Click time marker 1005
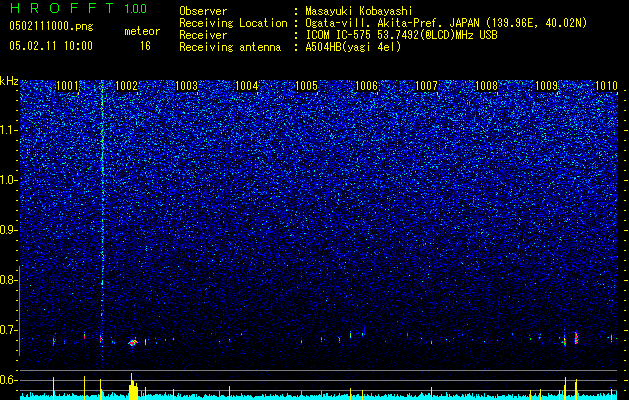The image size is (629, 400). [x=306, y=86]
